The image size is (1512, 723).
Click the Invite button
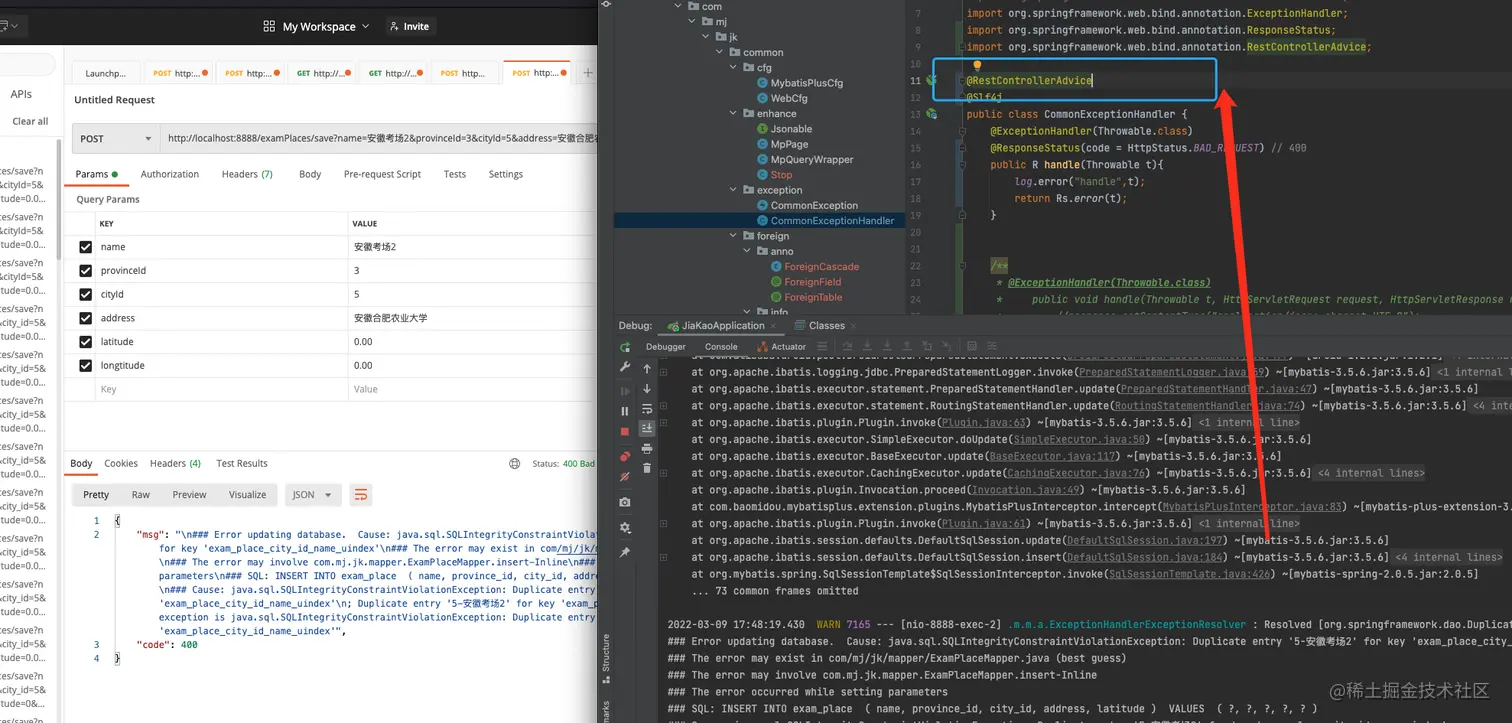409,26
